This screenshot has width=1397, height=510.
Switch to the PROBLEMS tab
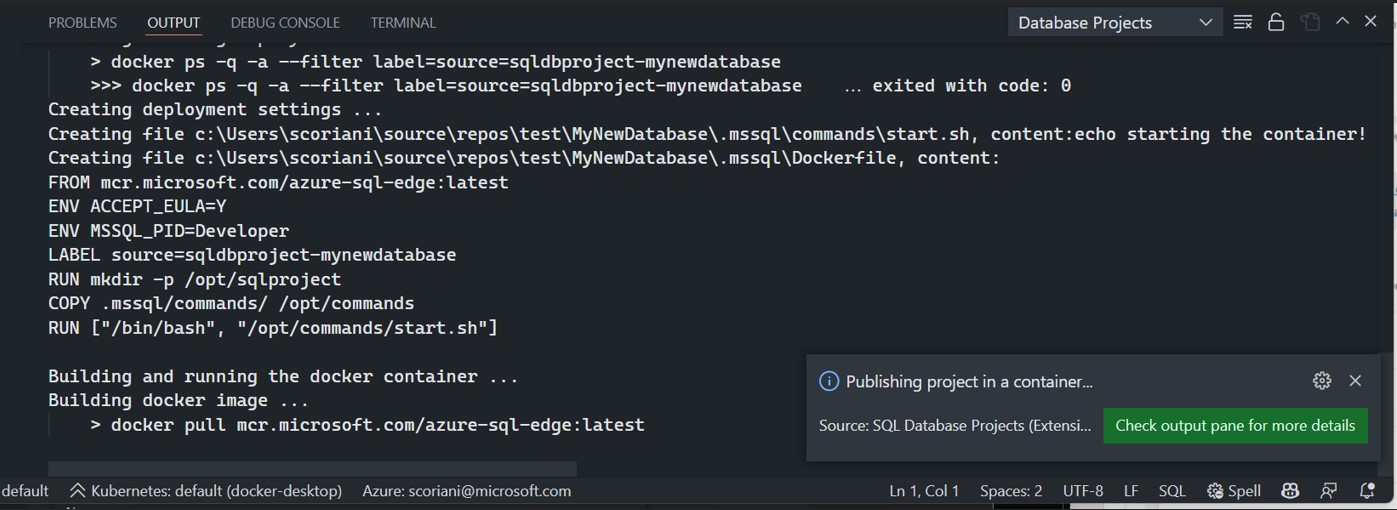82,22
